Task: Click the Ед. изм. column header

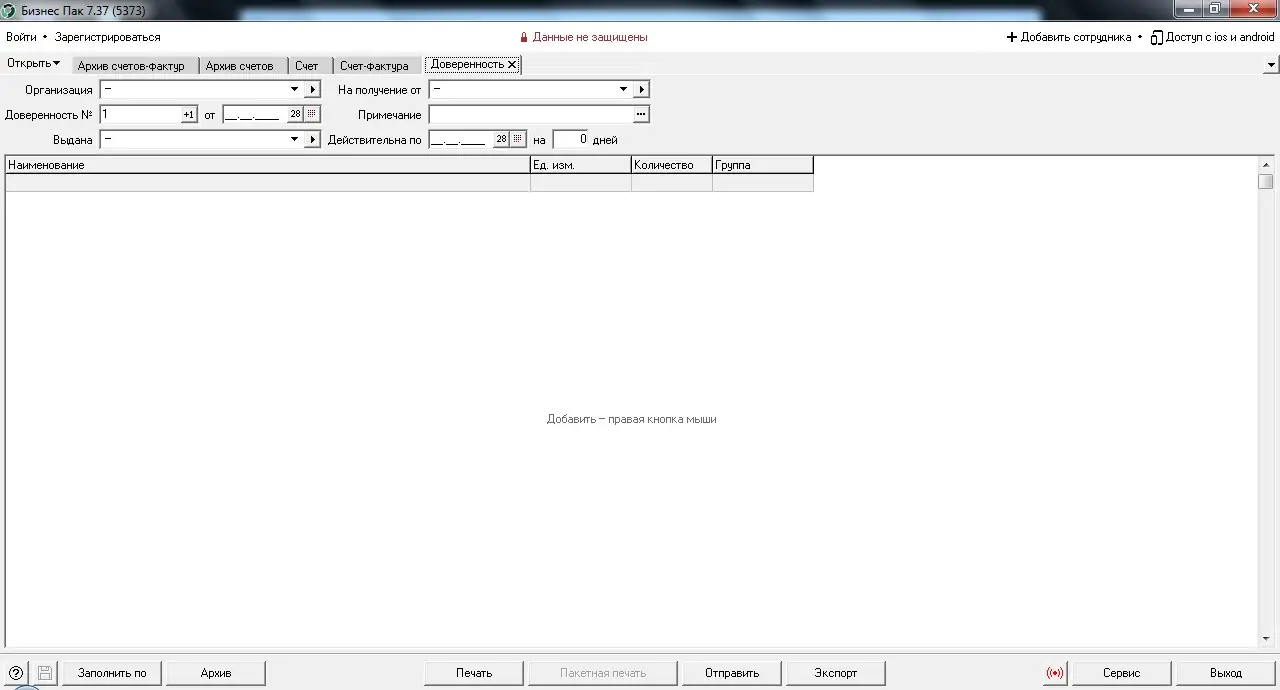Action: pos(580,165)
